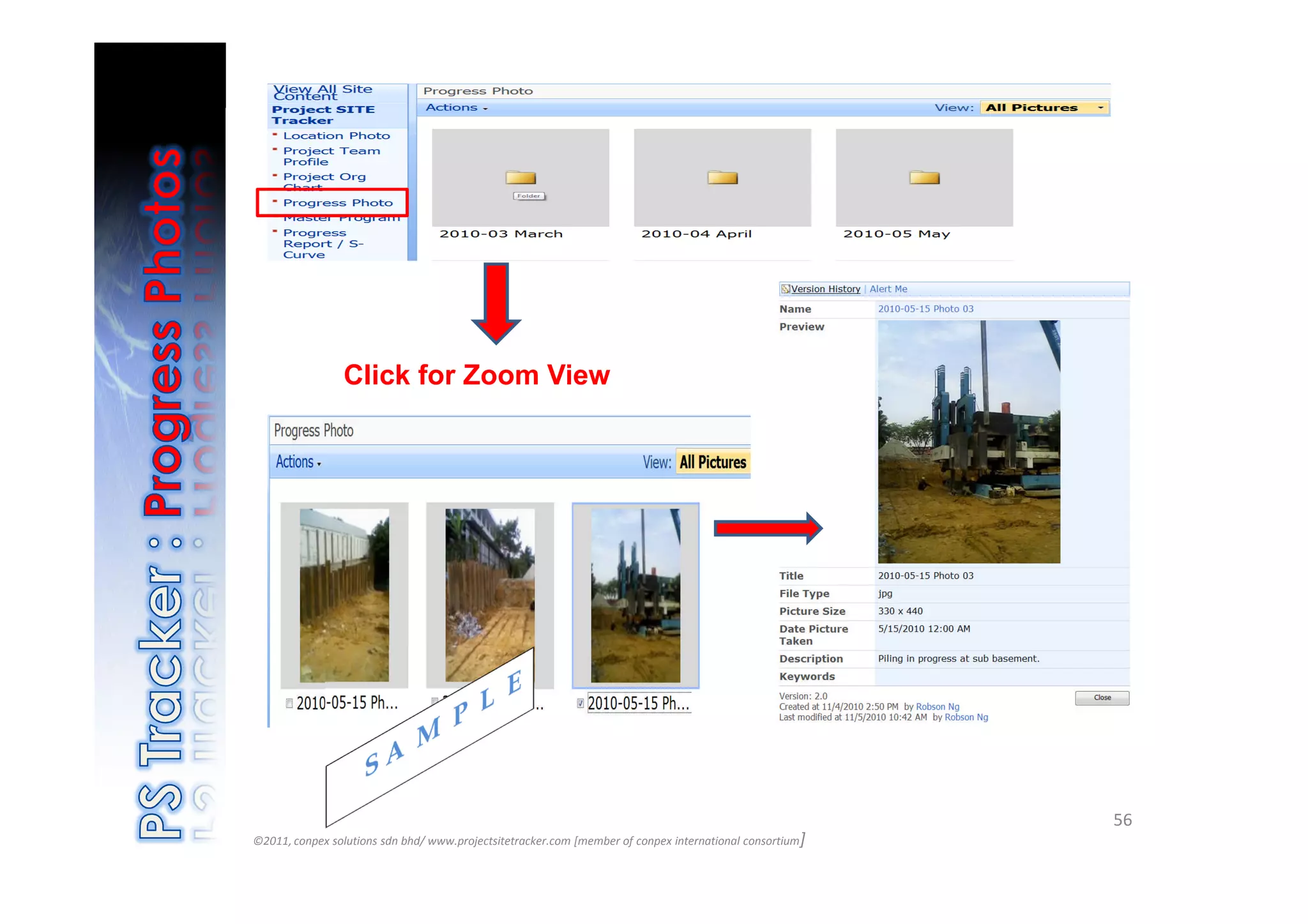Screen dimensions: 1308x924
Task: Select first sheet-pile wall photo thumbnail
Action: [x=344, y=595]
